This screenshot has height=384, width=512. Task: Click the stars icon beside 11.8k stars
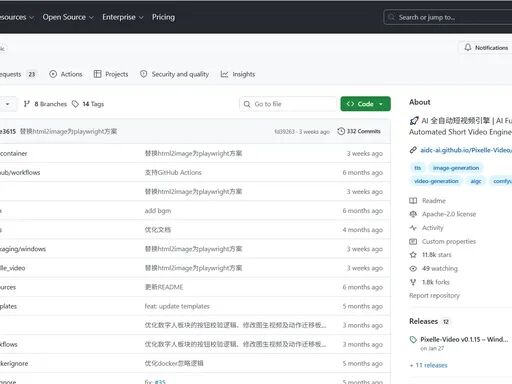[413, 255]
